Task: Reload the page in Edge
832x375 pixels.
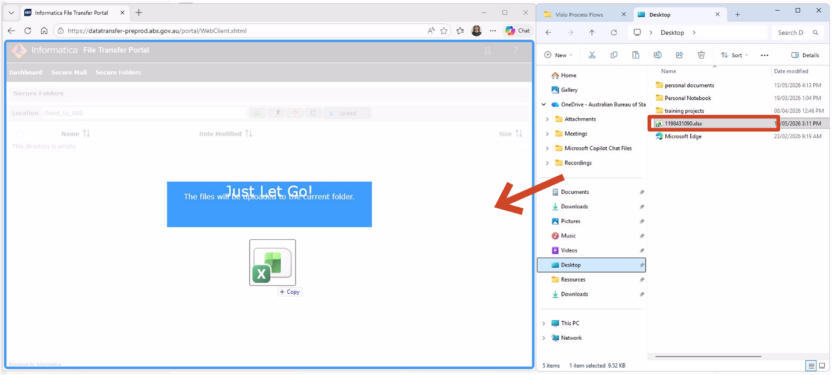Action: (28, 31)
